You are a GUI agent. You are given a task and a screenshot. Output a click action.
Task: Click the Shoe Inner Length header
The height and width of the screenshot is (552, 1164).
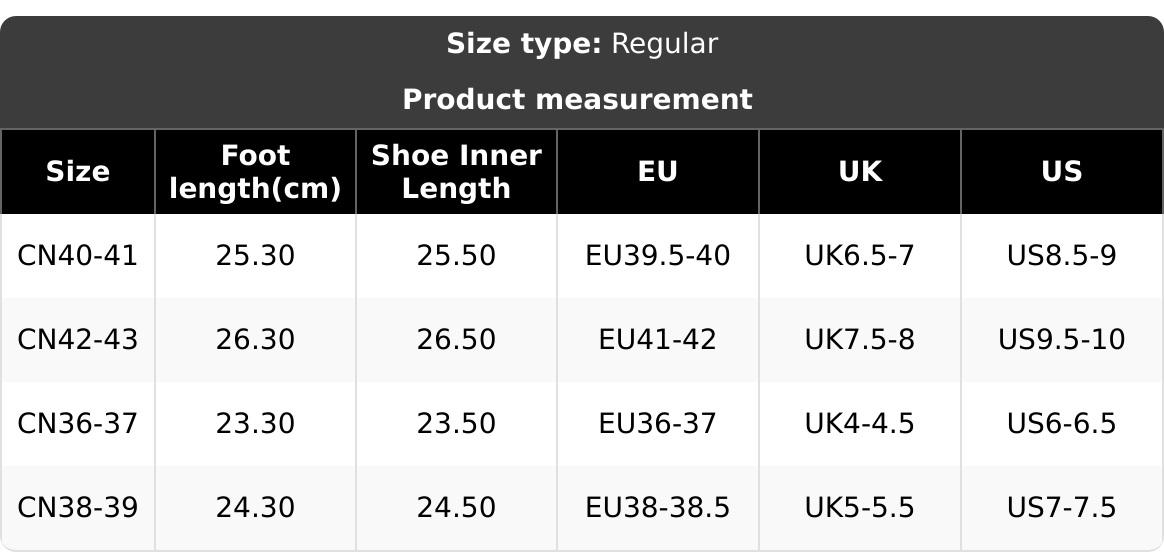coord(456,172)
